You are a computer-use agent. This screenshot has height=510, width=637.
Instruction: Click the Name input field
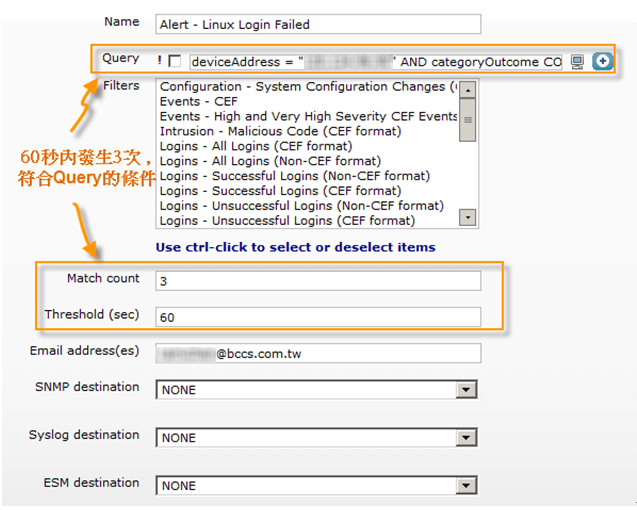[x=318, y=24]
